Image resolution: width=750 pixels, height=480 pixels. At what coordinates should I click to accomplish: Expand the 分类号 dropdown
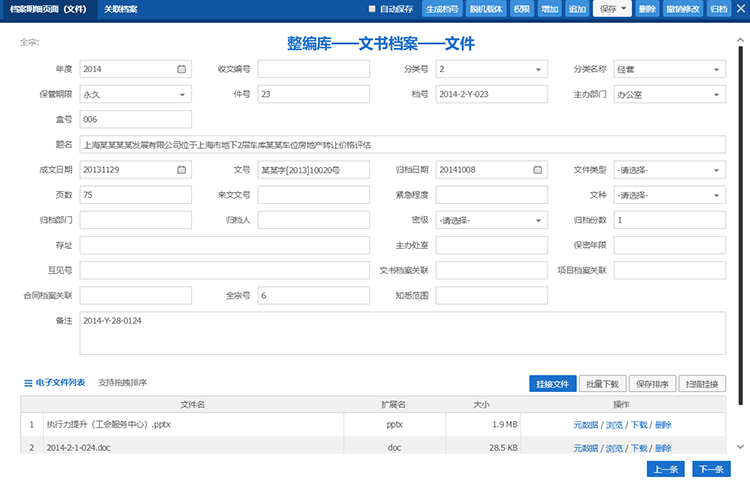point(538,69)
